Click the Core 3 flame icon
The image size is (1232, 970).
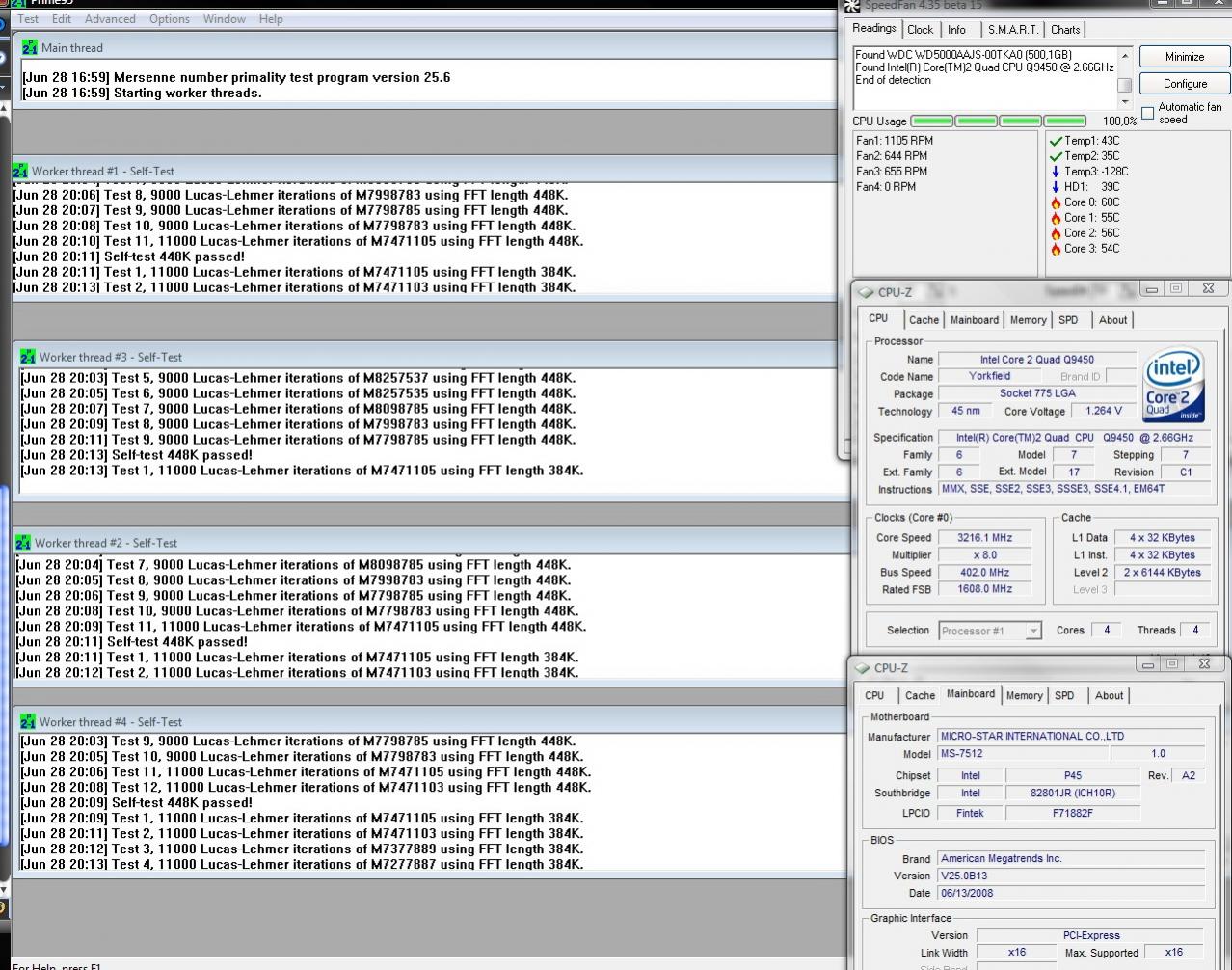click(x=1056, y=249)
